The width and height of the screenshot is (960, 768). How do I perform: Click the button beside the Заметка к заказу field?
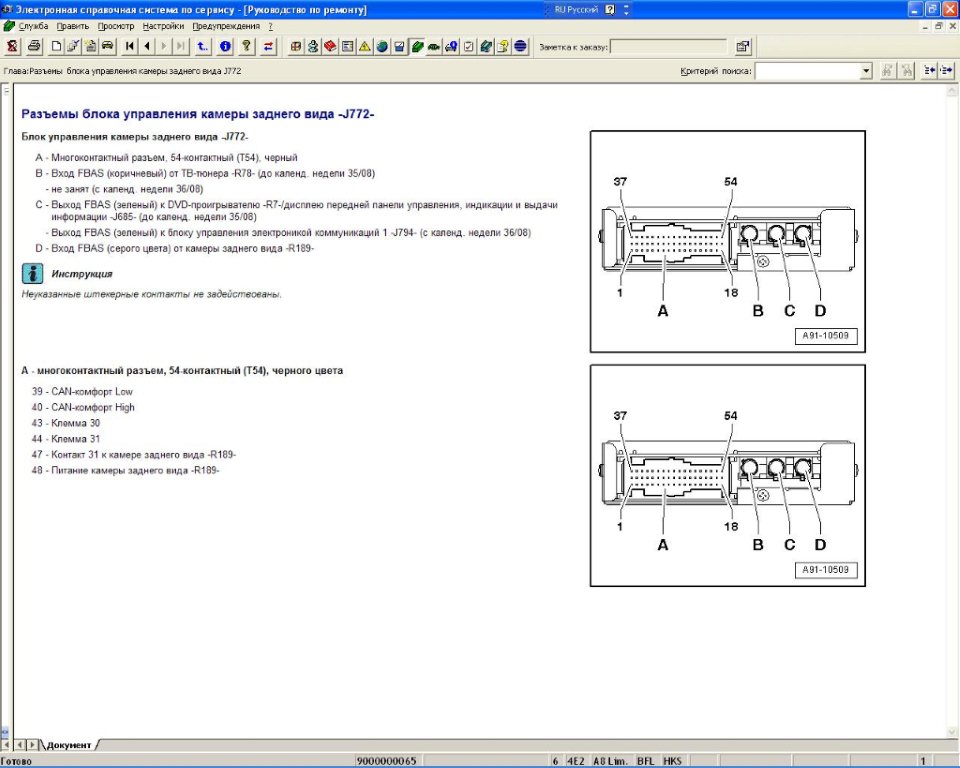[743, 46]
